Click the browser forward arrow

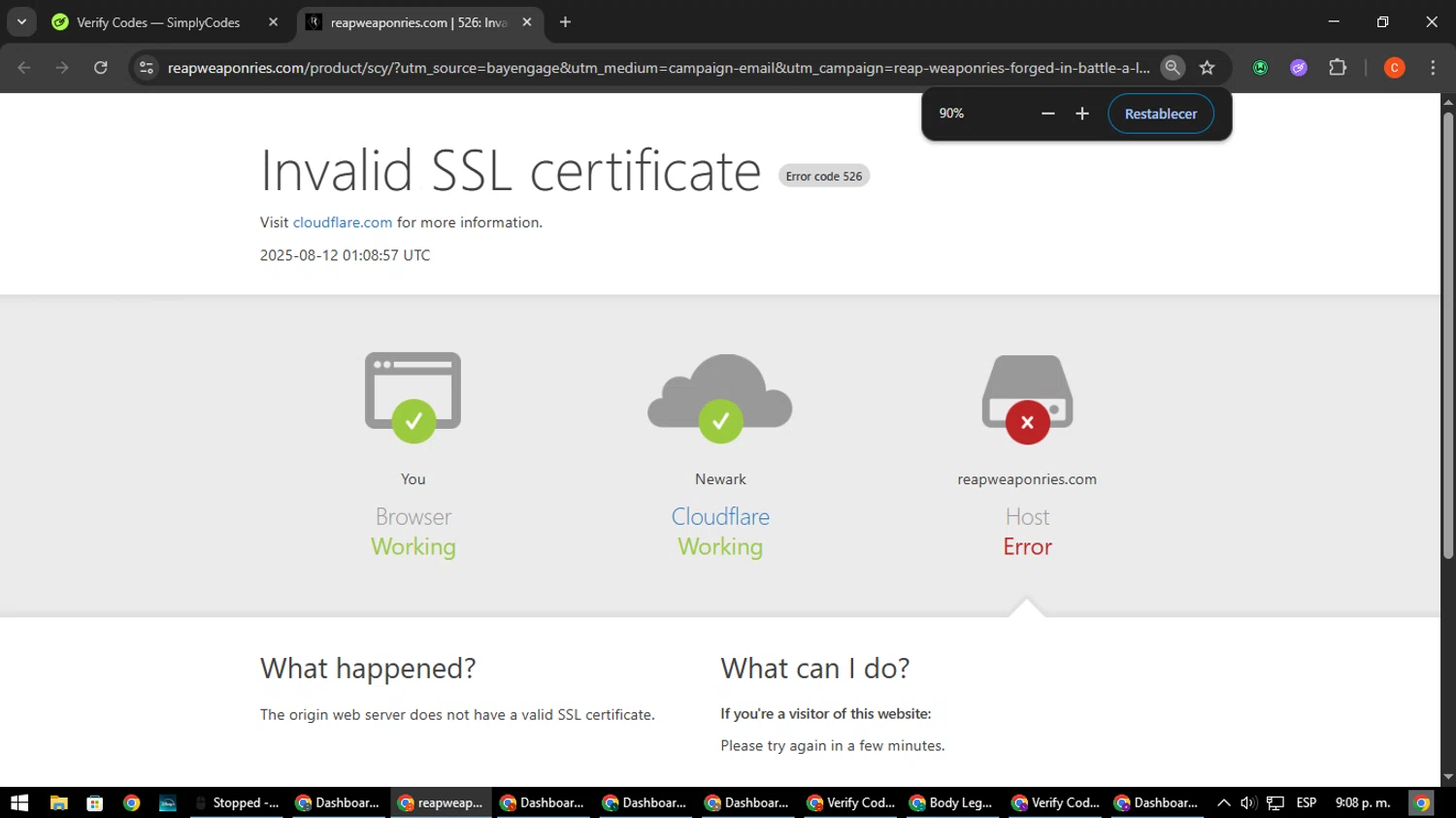tap(62, 68)
